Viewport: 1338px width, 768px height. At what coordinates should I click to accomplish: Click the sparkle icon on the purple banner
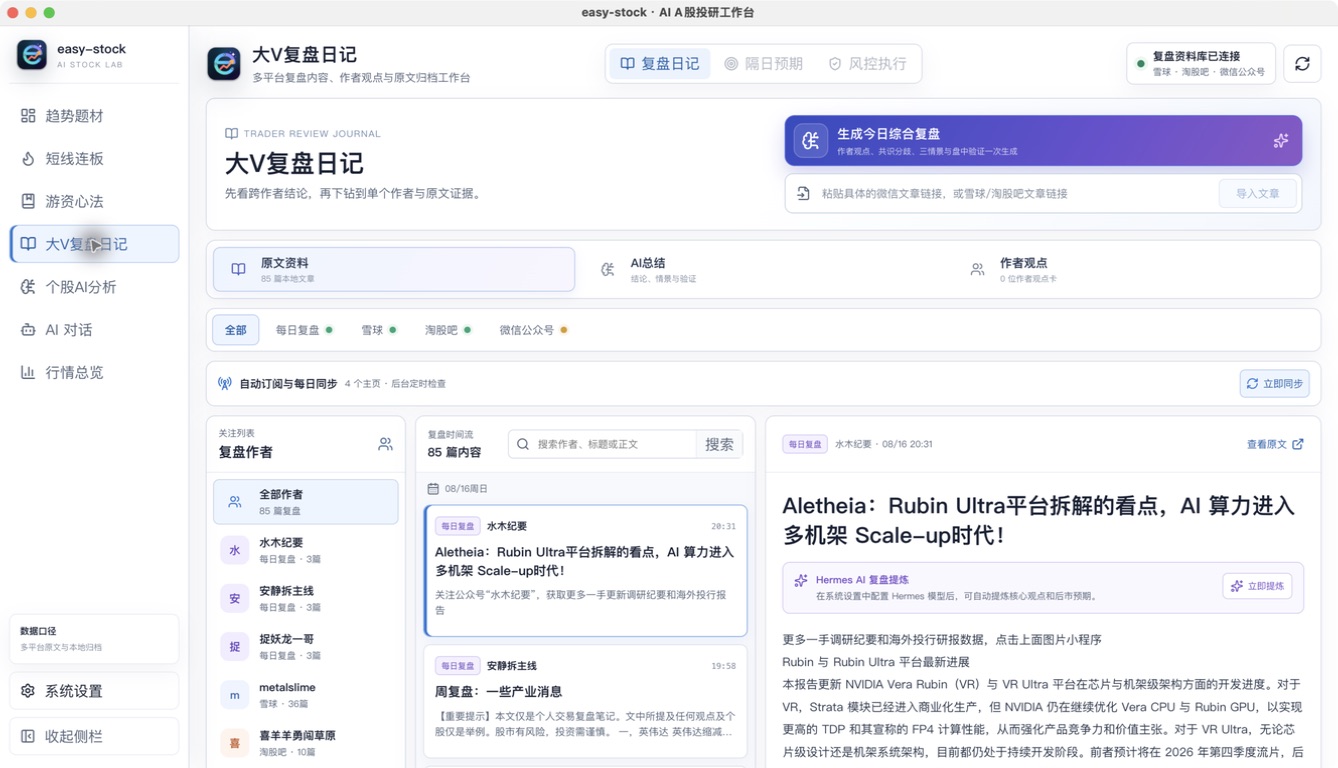click(1280, 141)
